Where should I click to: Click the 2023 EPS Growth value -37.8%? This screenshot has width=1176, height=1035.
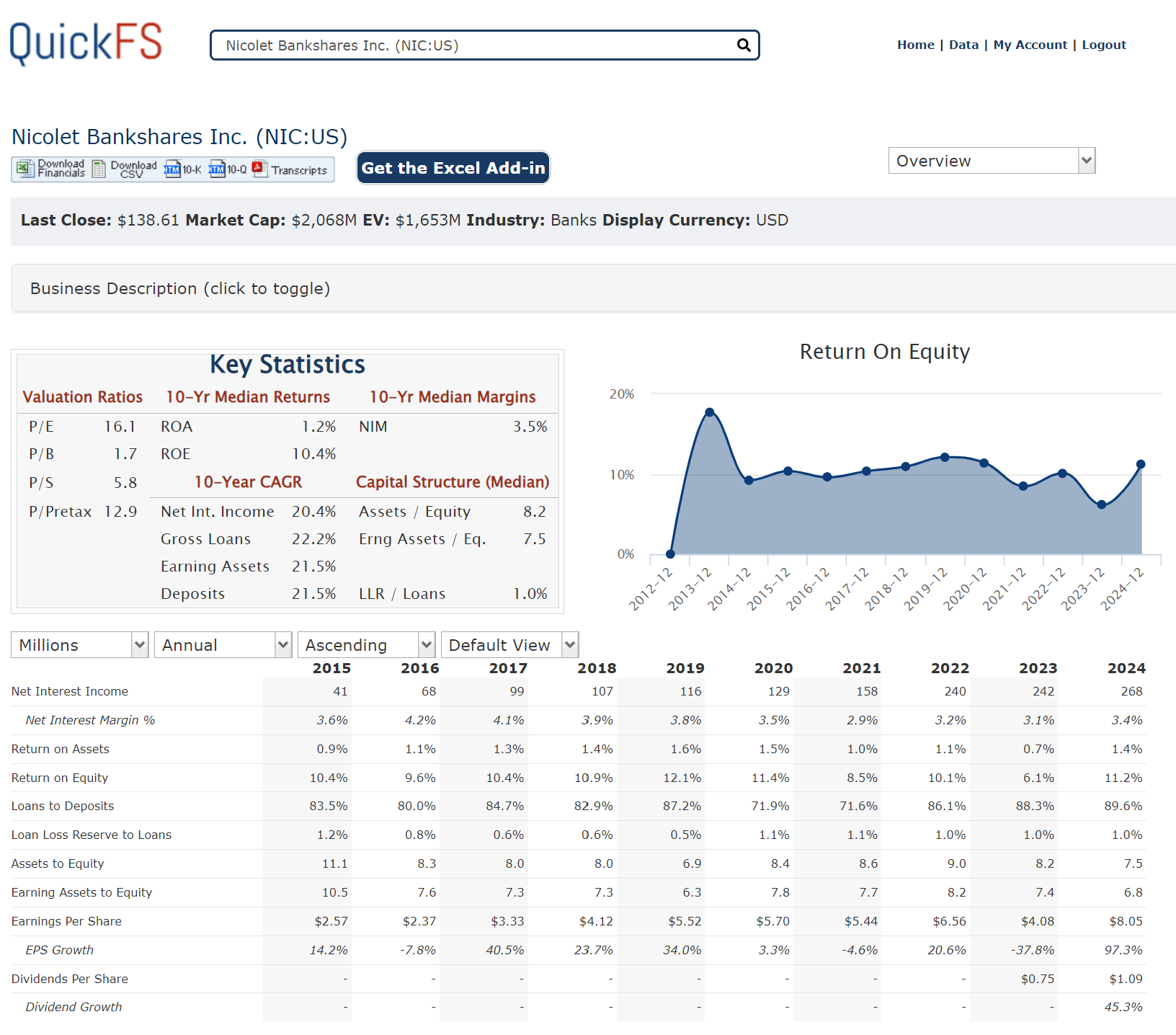click(1033, 950)
